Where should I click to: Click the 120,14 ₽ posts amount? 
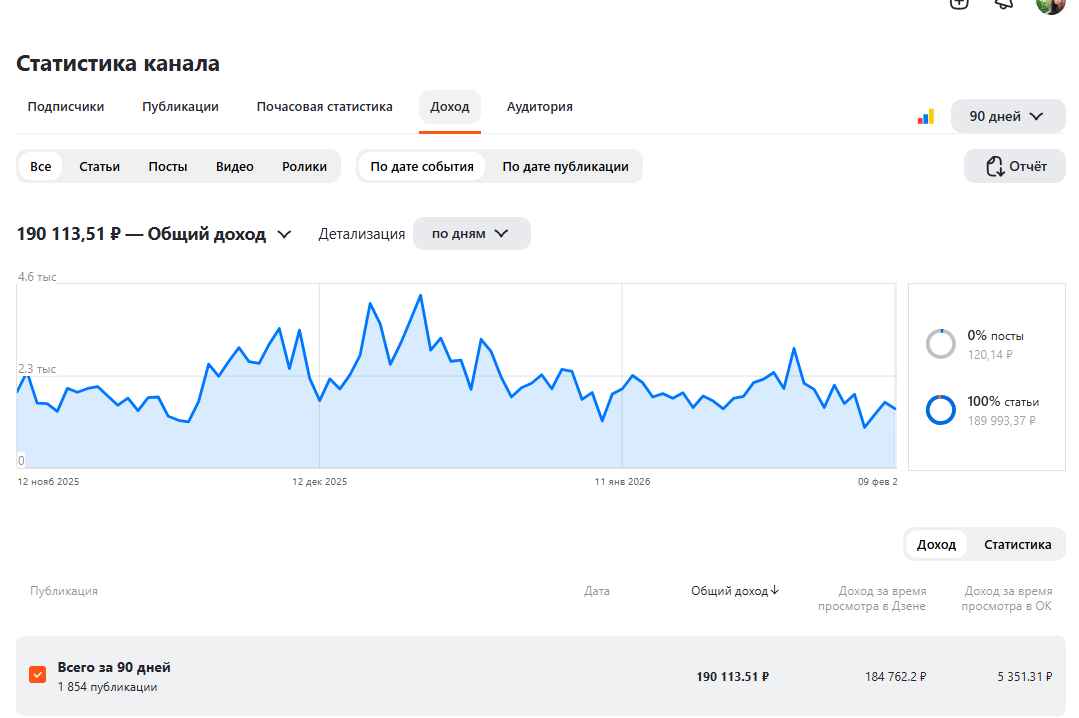click(990, 355)
